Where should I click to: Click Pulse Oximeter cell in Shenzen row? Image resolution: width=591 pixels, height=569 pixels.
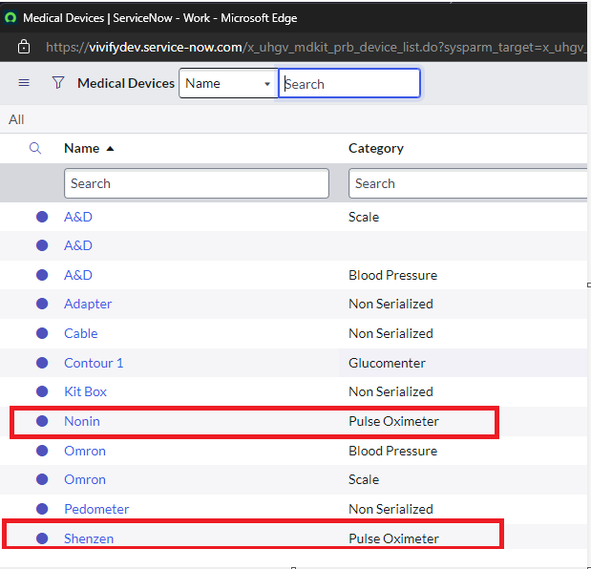tap(393, 538)
